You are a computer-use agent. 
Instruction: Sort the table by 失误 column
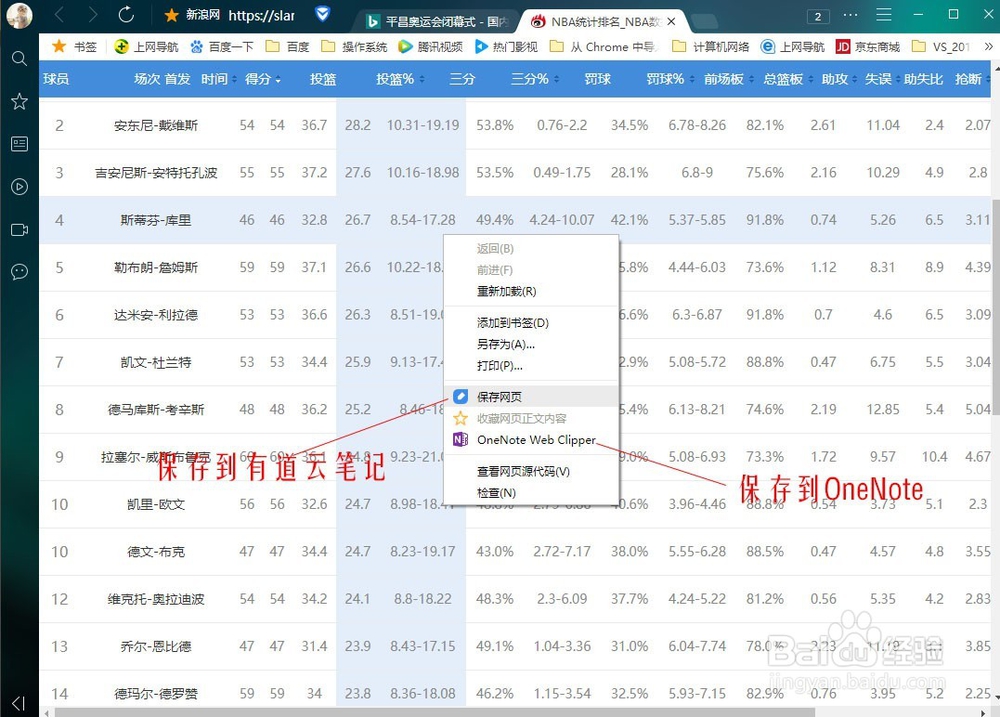pyautogui.click(x=883, y=79)
